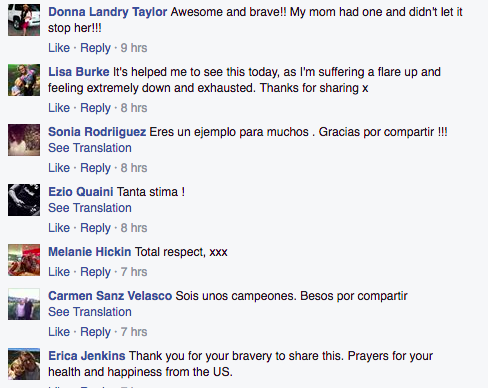See Translation of Sonia Rodriiguez's comment

90,148
